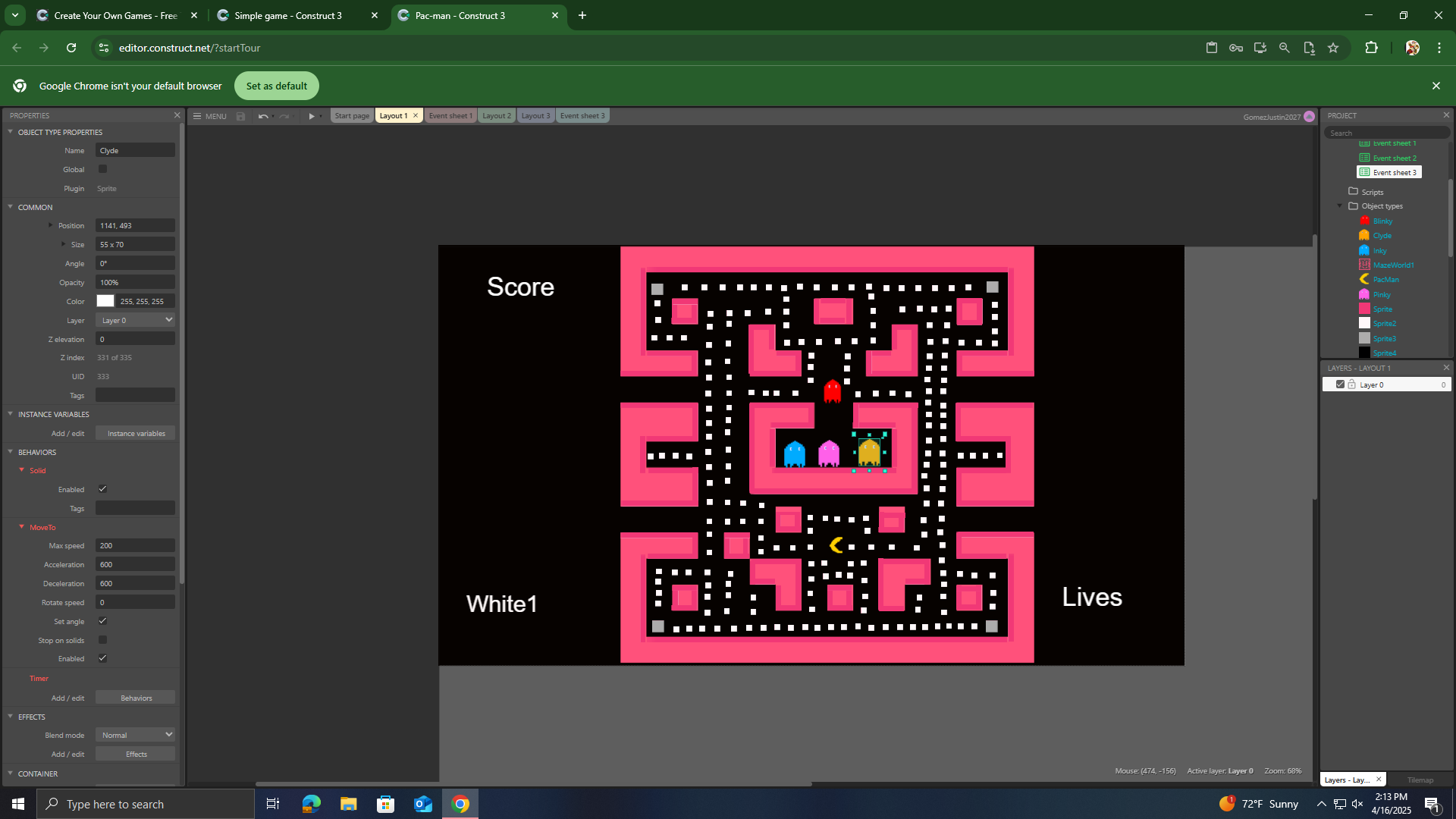The width and height of the screenshot is (1456, 819).
Task: Select Event sheet 3 in Project panel
Action: 1389,173
